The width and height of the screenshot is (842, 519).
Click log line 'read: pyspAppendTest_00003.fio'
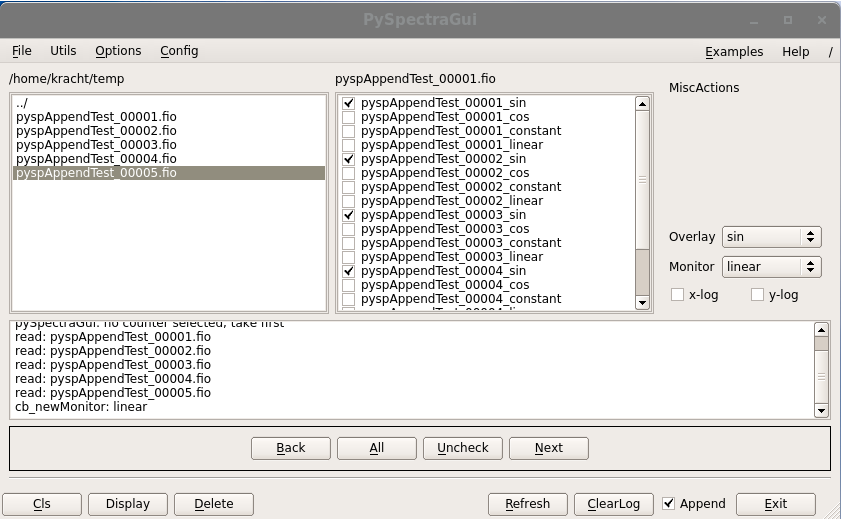(113, 365)
